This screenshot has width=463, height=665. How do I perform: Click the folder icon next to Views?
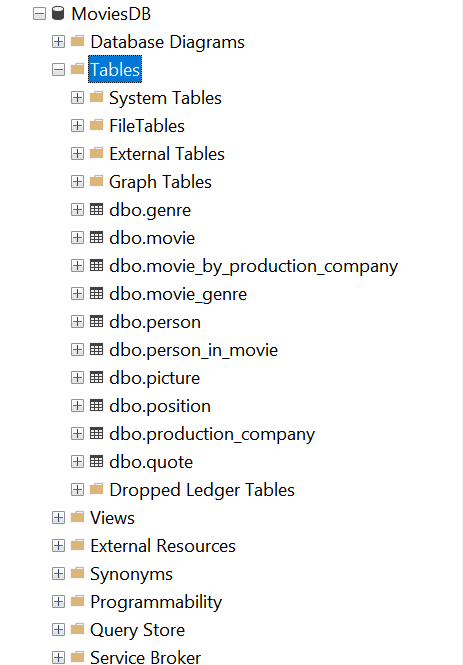(77, 517)
